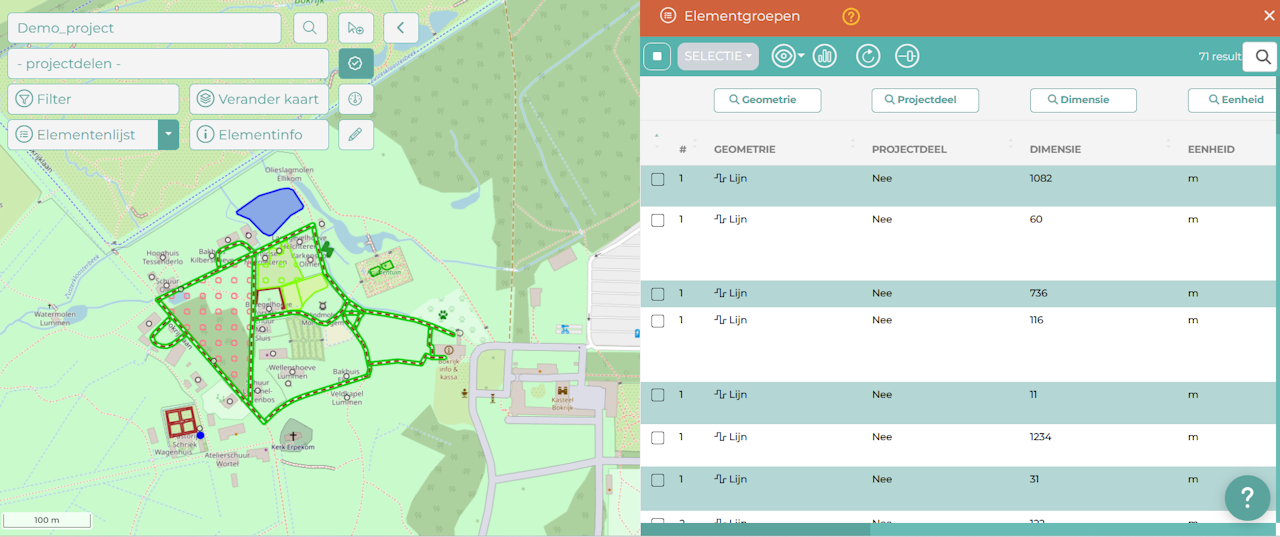The width and height of the screenshot is (1280, 537).
Task: Tick checkbox for row with dimensie 1082
Action: click(657, 180)
